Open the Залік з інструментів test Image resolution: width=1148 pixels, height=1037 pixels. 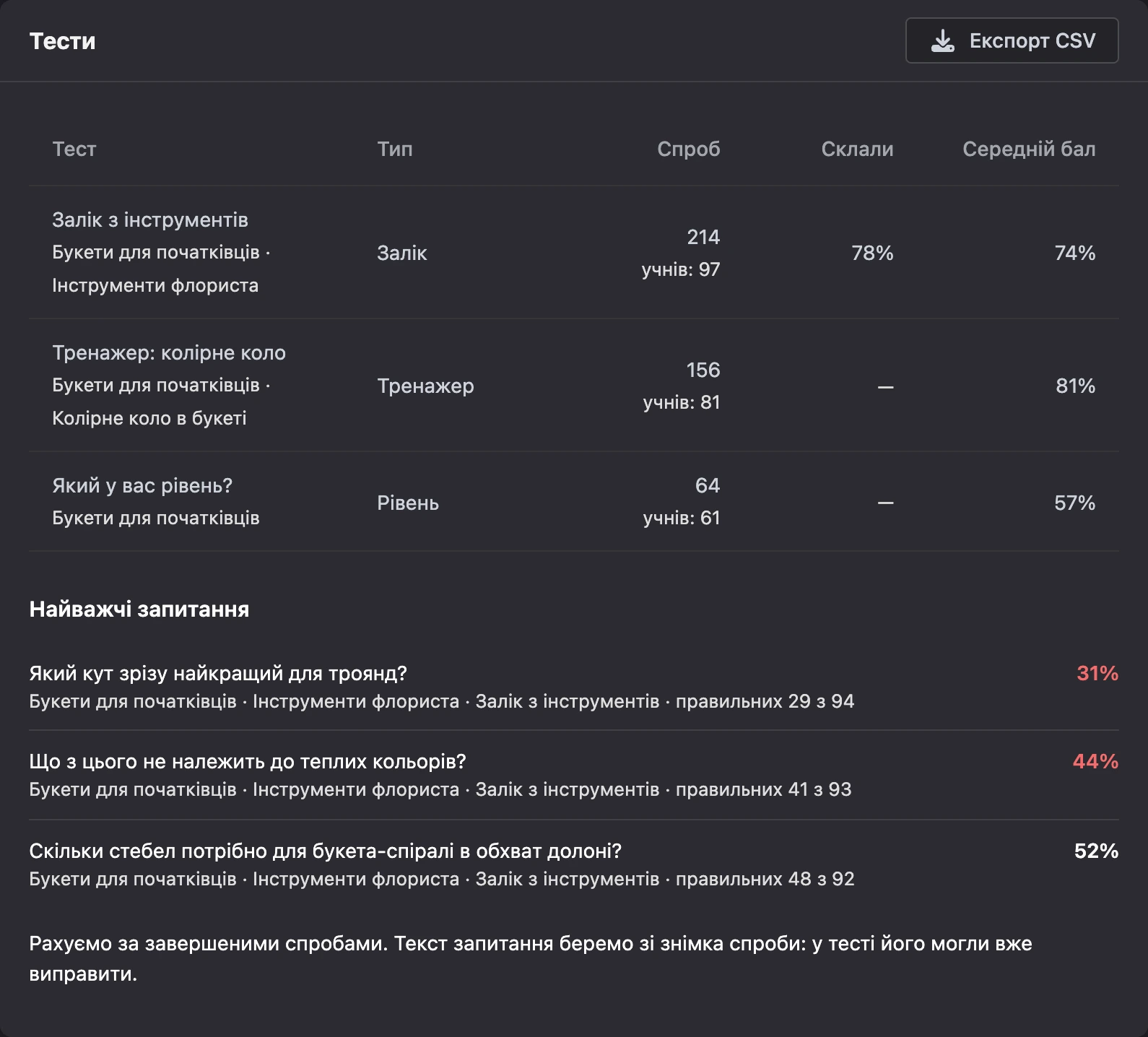[150, 220]
